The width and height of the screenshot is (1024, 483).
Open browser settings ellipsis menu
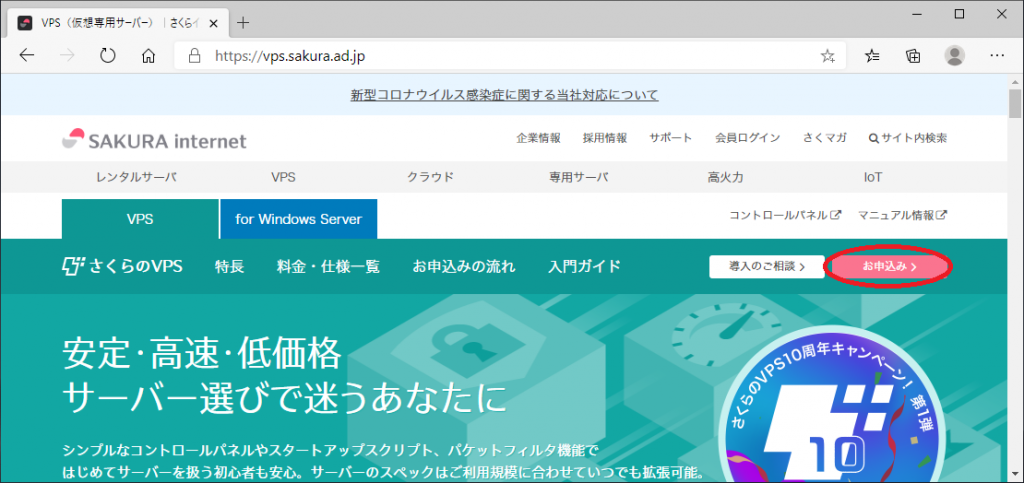click(x=996, y=56)
